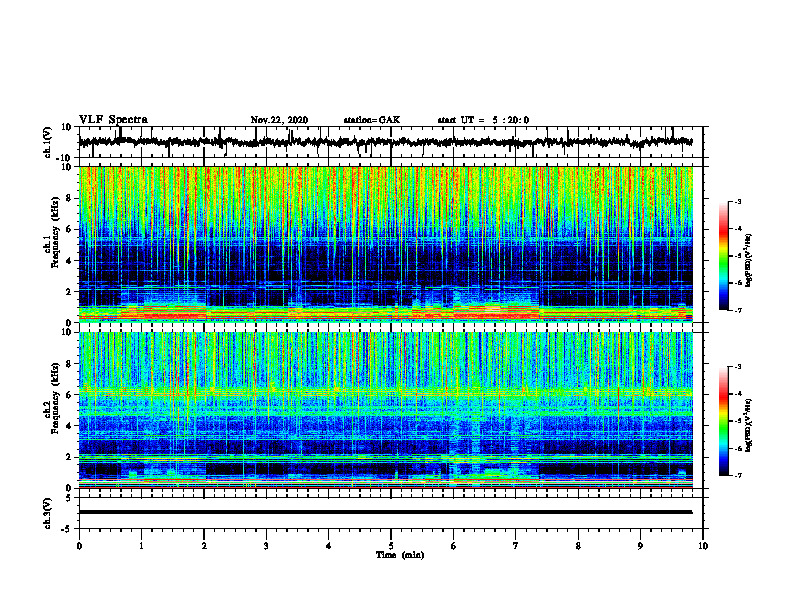The width and height of the screenshot is (792, 612).
Task: Click the "Time (min)" axis label
Action: (400, 555)
